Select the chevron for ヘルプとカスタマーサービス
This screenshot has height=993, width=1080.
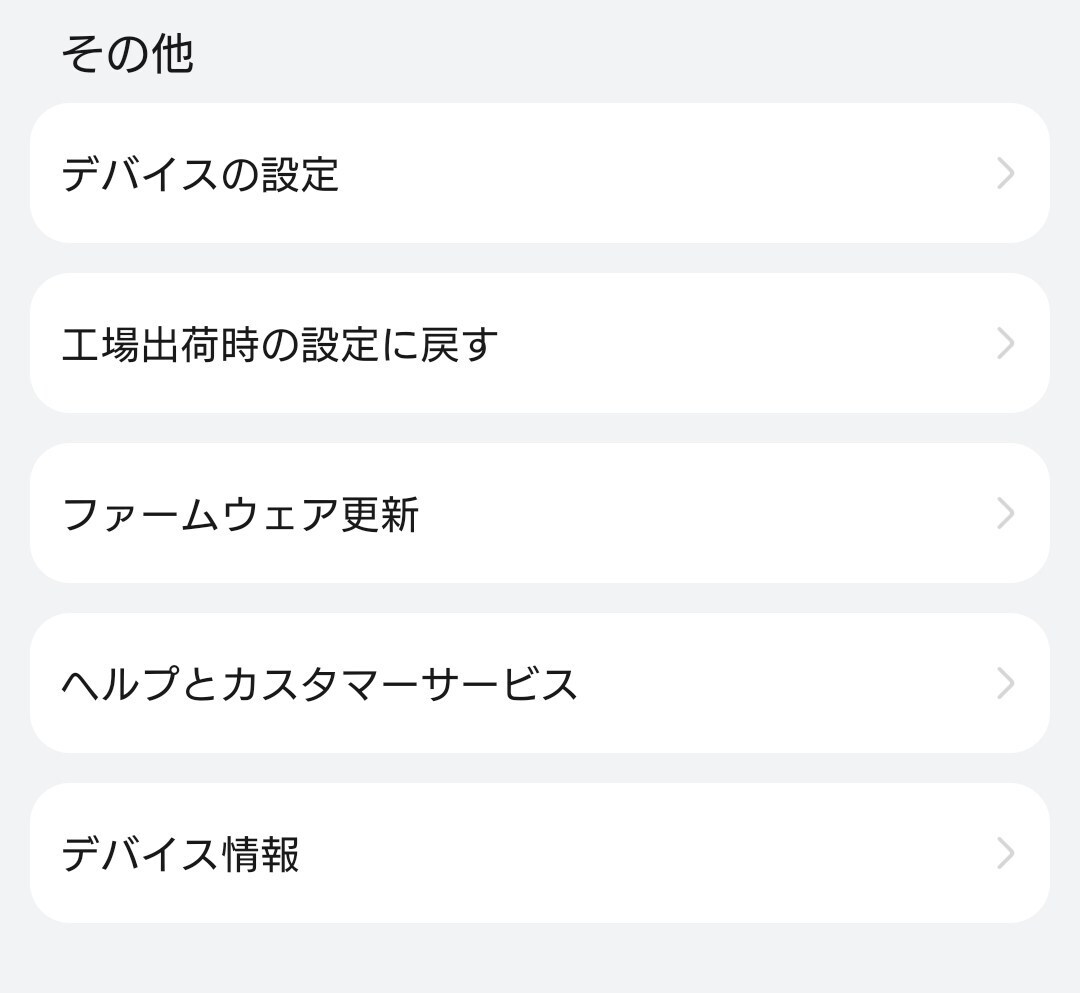pyautogui.click(x=1006, y=683)
